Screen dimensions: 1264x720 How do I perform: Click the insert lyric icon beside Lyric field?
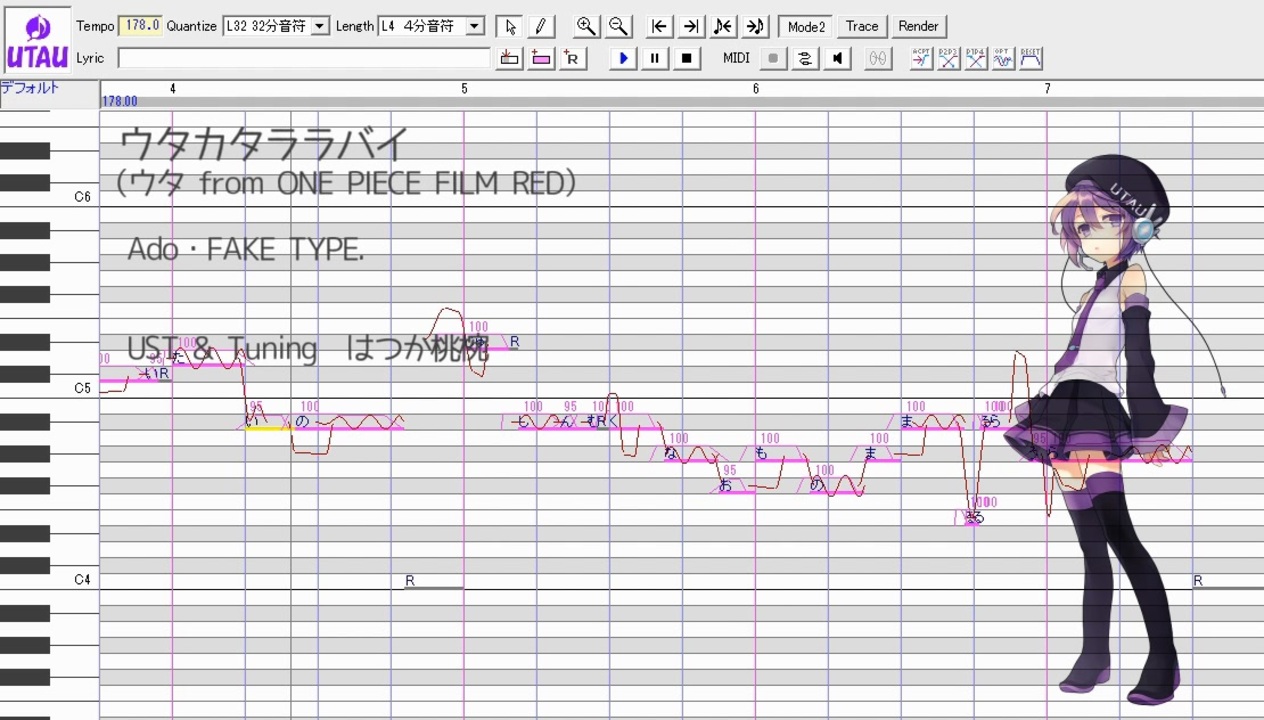click(x=509, y=58)
